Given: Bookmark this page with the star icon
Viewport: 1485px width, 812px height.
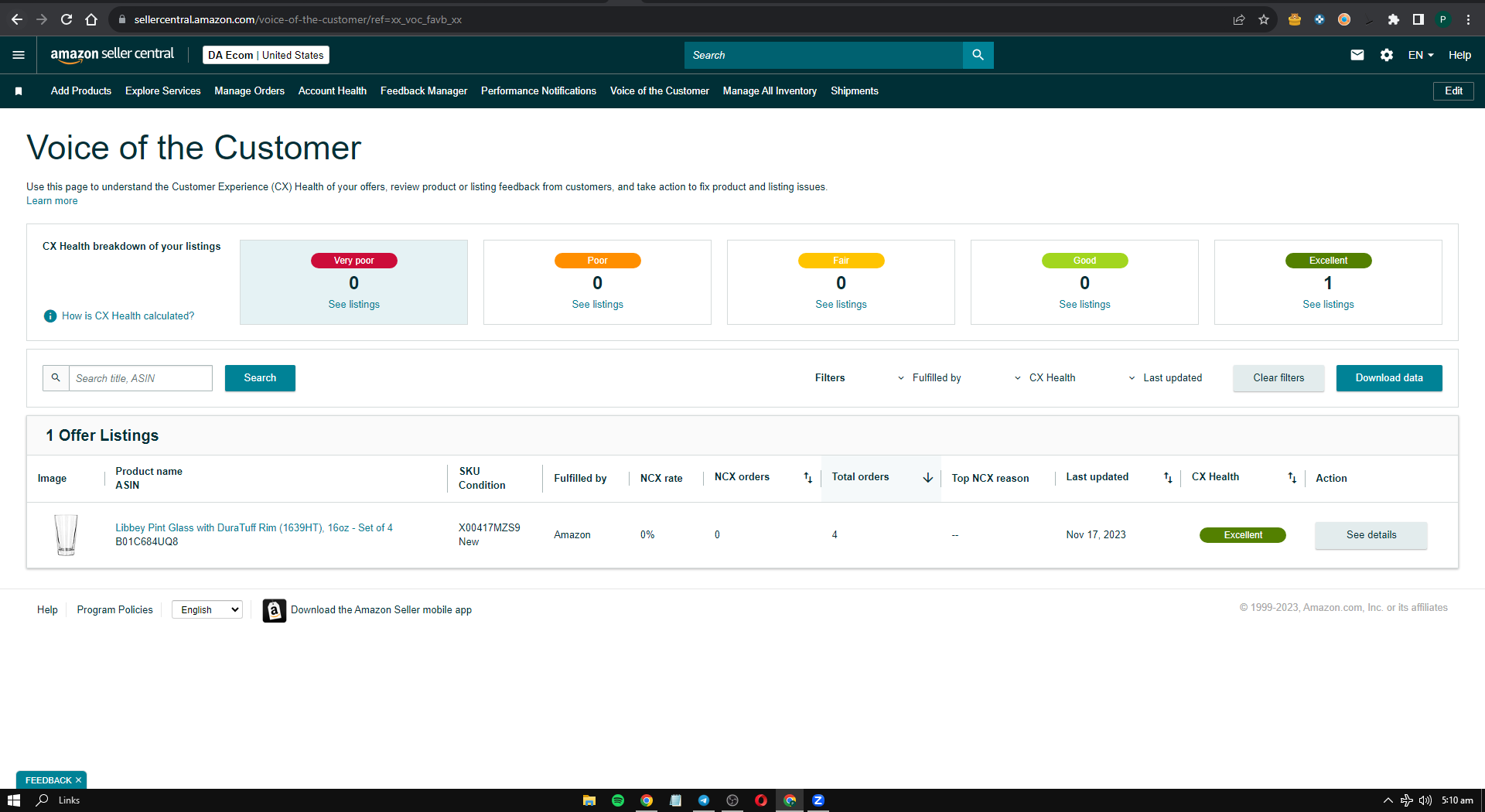Looking at the screenshot, I should coord(1264,19).
